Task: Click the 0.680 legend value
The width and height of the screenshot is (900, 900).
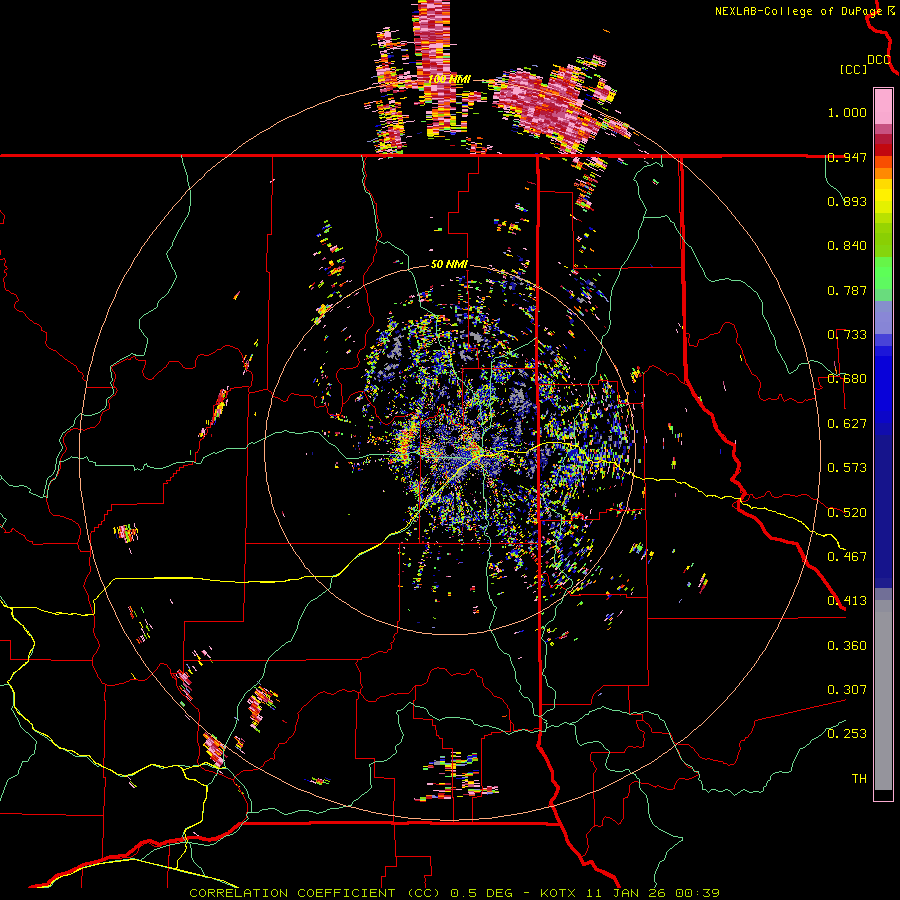Action: pyautogui.click(x=847, y=379)
